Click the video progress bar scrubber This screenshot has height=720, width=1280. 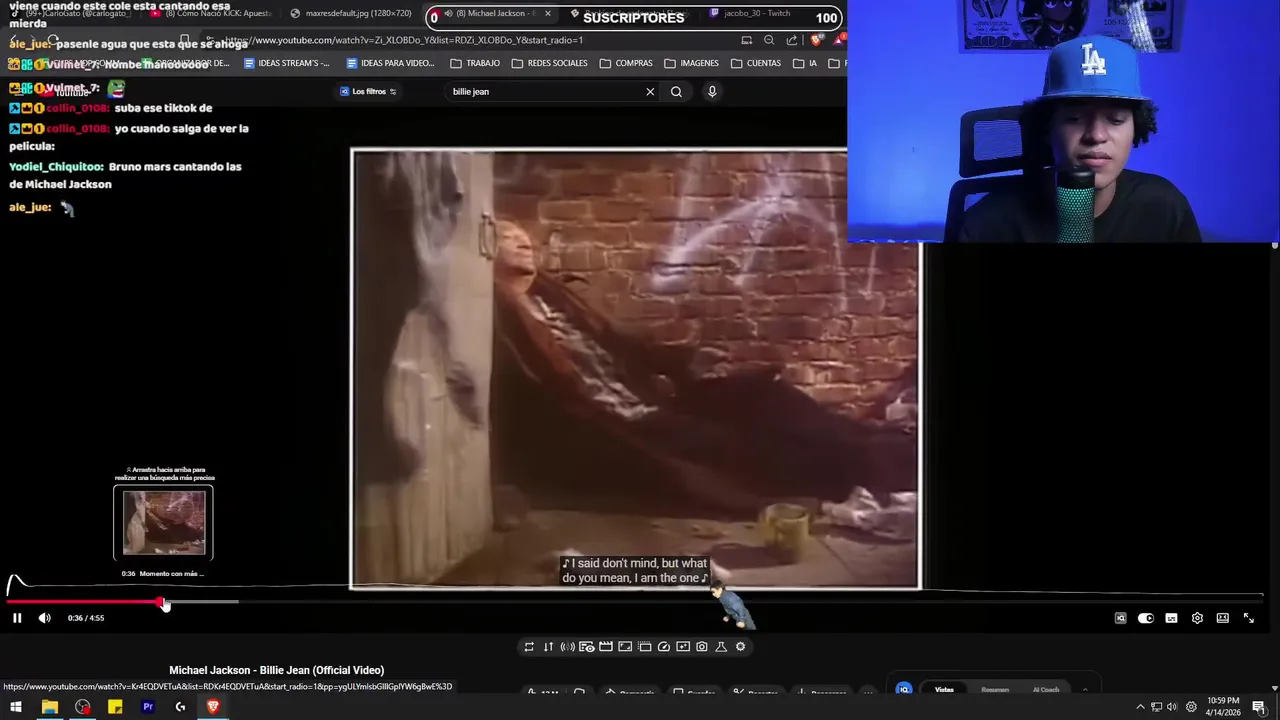tap(162, 602)
